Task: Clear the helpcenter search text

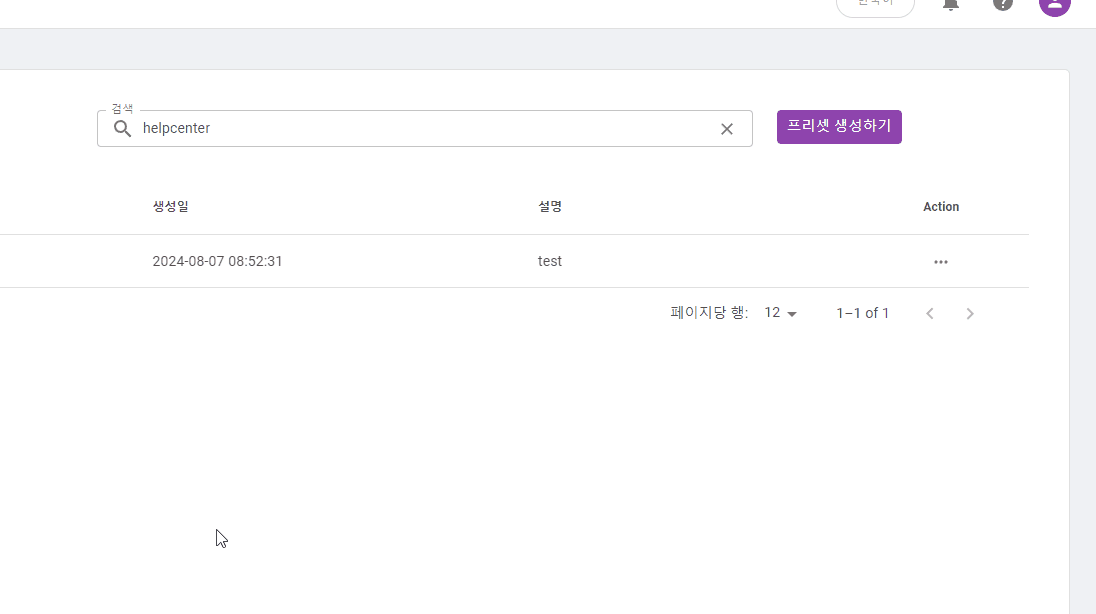Action: [x=727, y=129]
